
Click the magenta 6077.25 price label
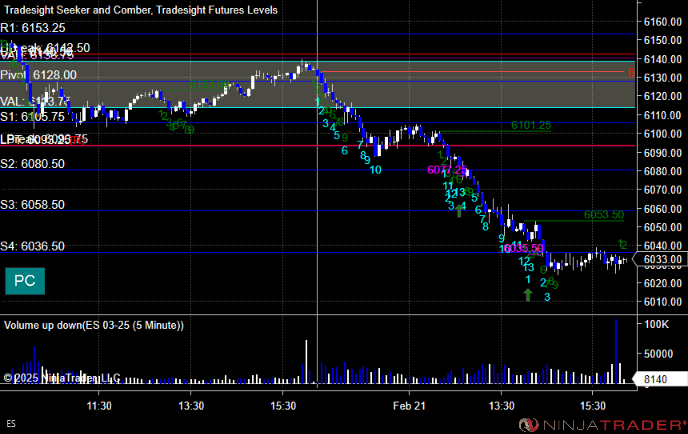click(448, 170)
